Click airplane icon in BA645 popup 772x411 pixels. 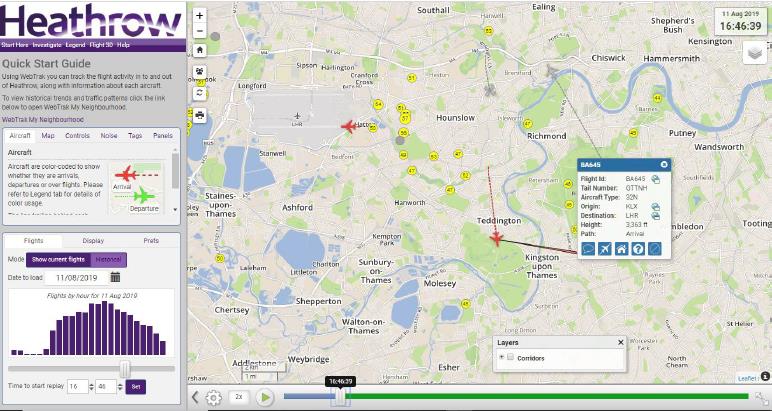pyautogui.click(x=605, y=249)
